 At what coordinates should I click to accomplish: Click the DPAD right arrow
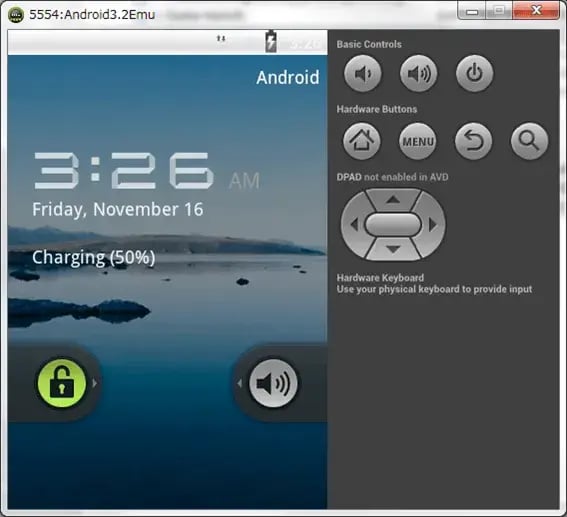[432, 225]
